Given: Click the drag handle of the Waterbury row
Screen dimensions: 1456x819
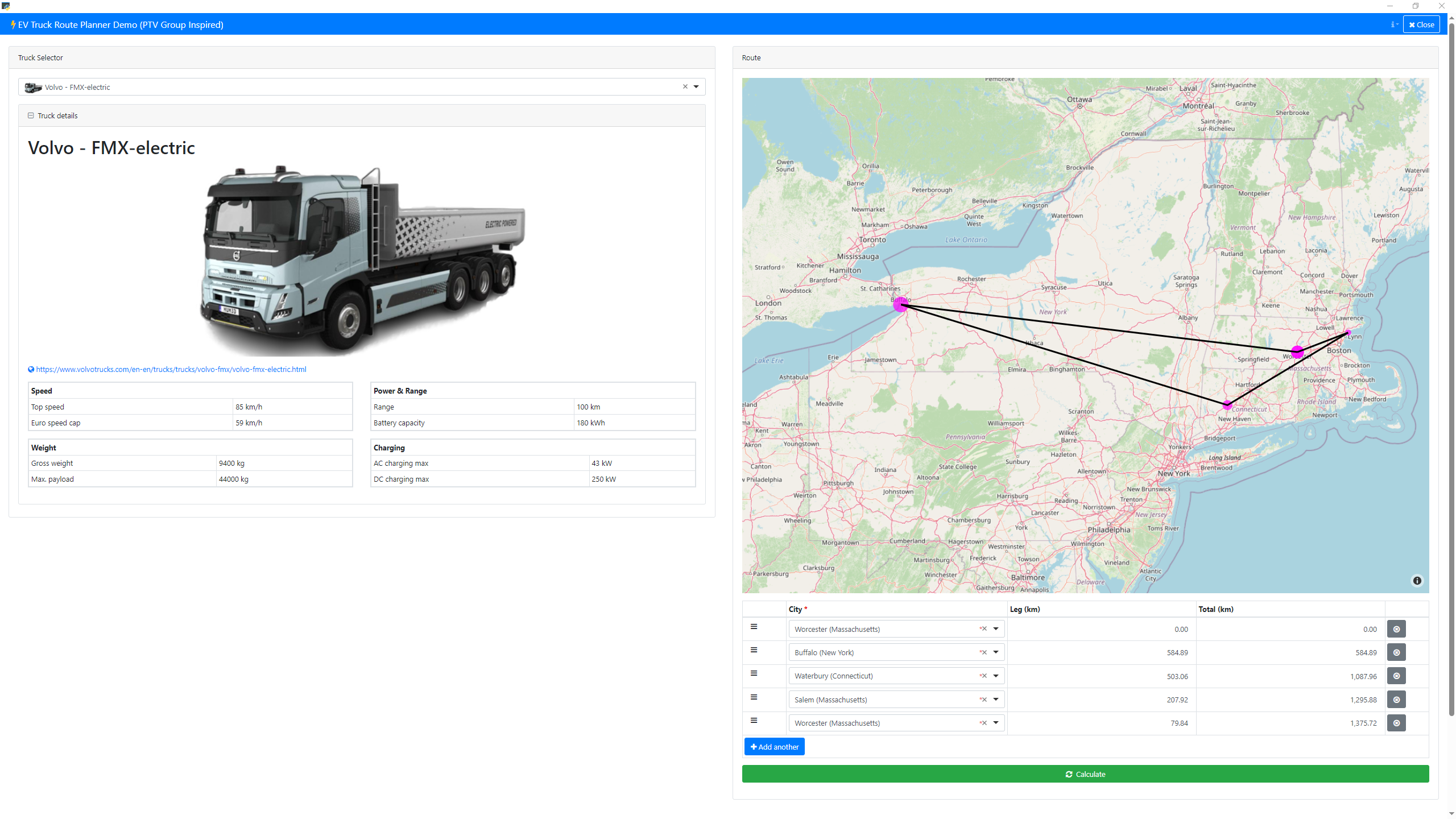Looking at the screenshot, I should coord(754,673).
